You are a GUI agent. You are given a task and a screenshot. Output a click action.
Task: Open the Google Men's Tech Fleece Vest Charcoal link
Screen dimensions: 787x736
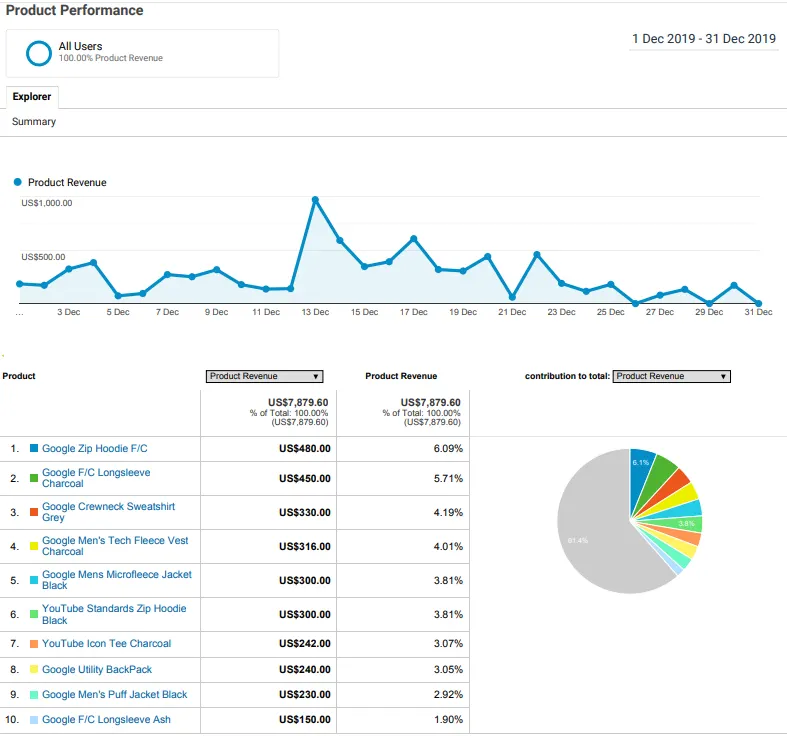(x=115, y=546)
